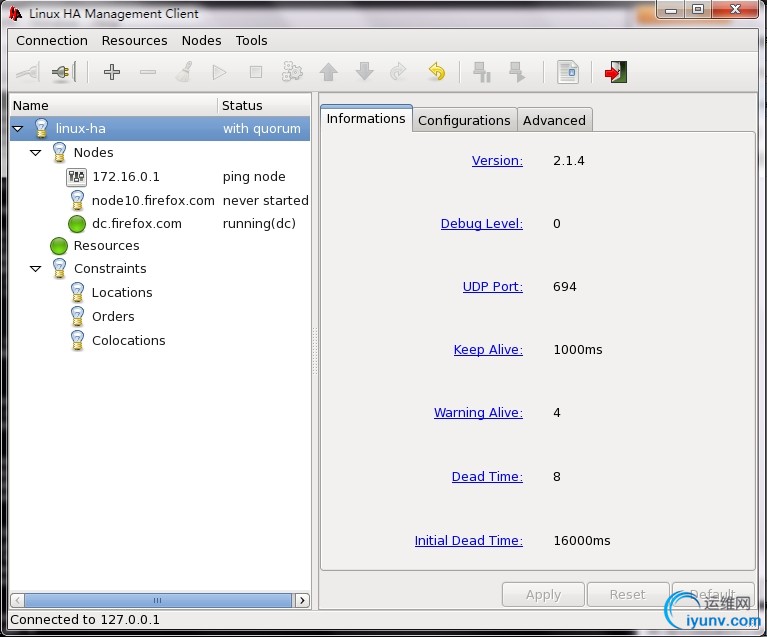Collapse the Constraints tree branch
The height and width of the screenshot is (637, 767).
[35, 269]
